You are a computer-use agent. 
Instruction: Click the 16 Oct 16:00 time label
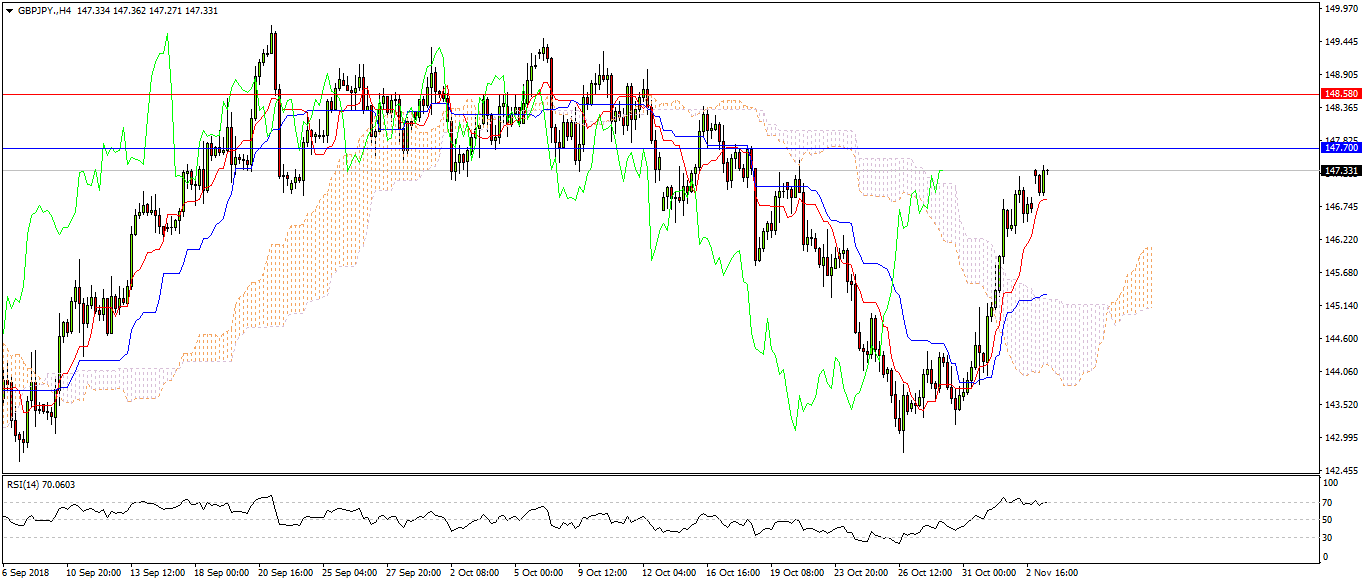[x=733, y=574]
